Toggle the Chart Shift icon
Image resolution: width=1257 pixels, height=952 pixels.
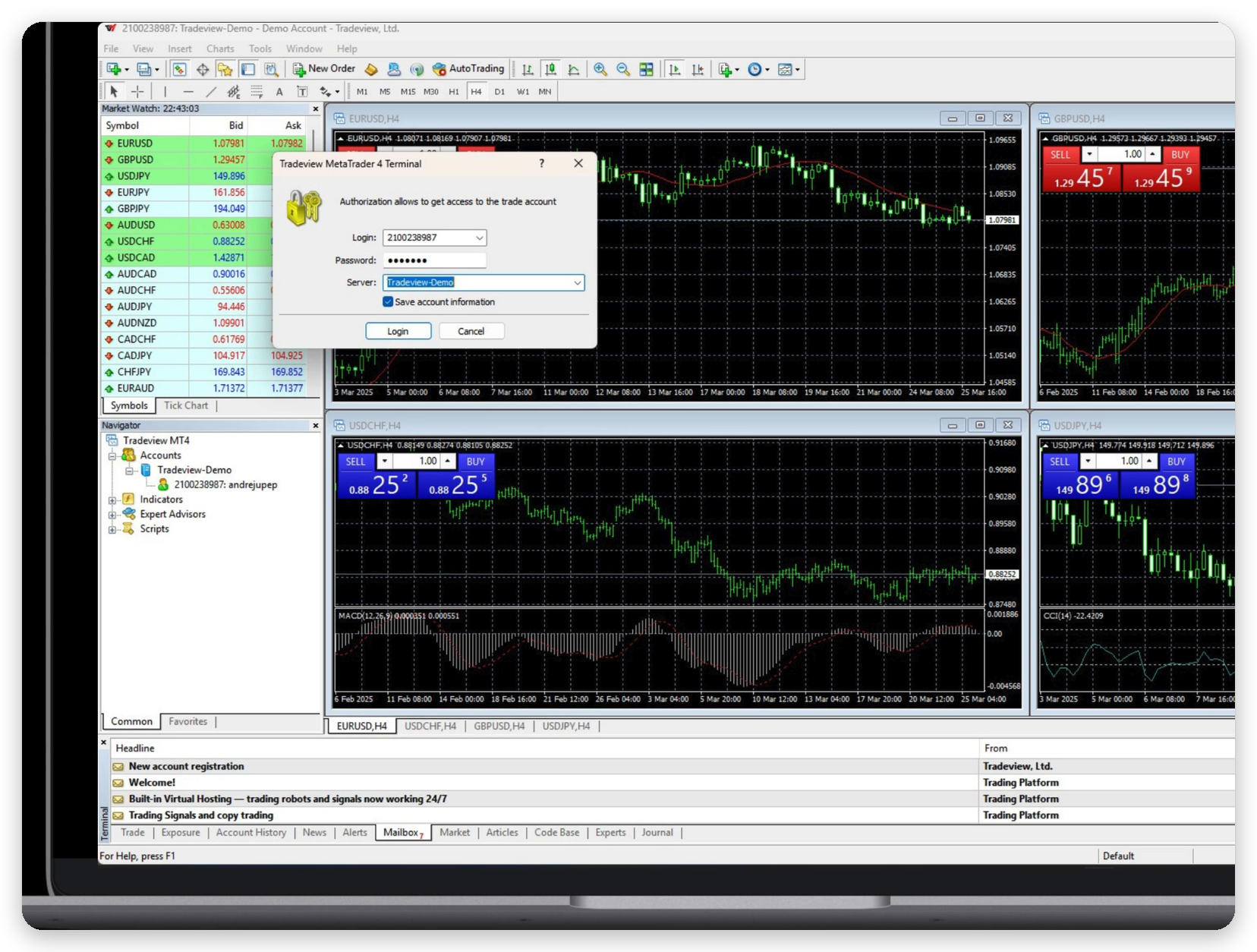point(698,69)
